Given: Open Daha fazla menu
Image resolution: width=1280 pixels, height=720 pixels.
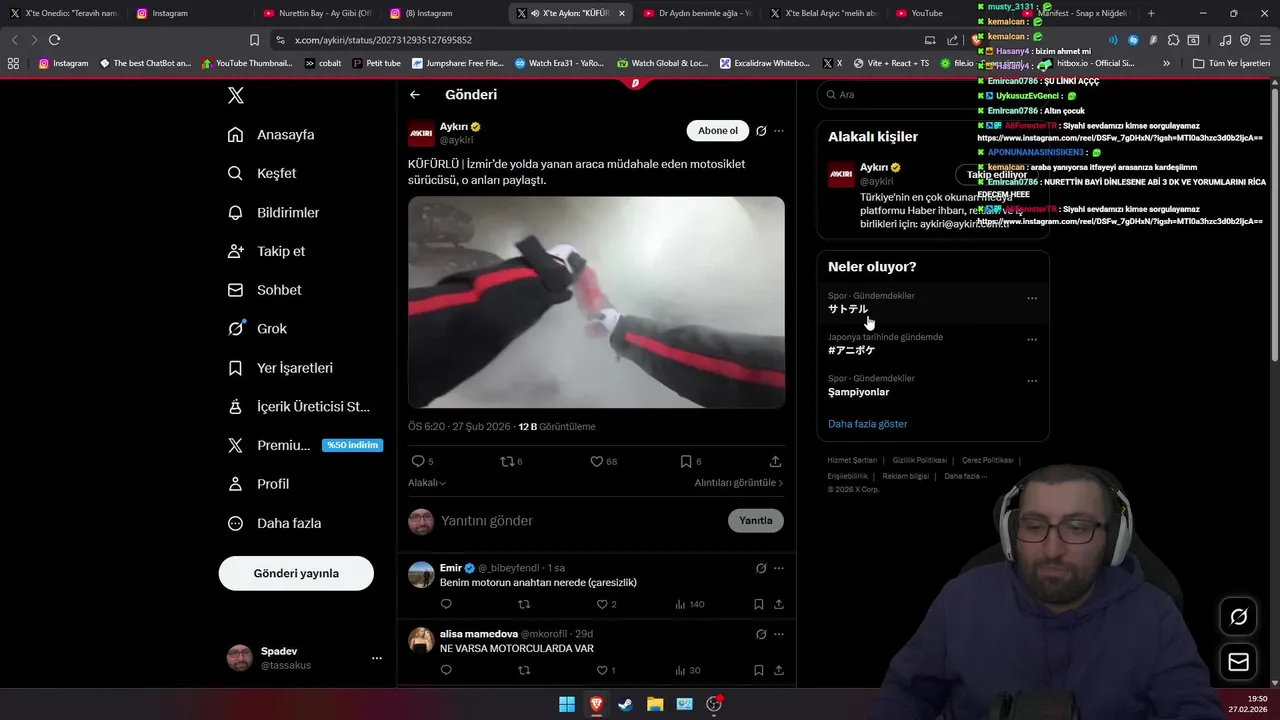Looking at the screenshot, I should tap(274, 523).
